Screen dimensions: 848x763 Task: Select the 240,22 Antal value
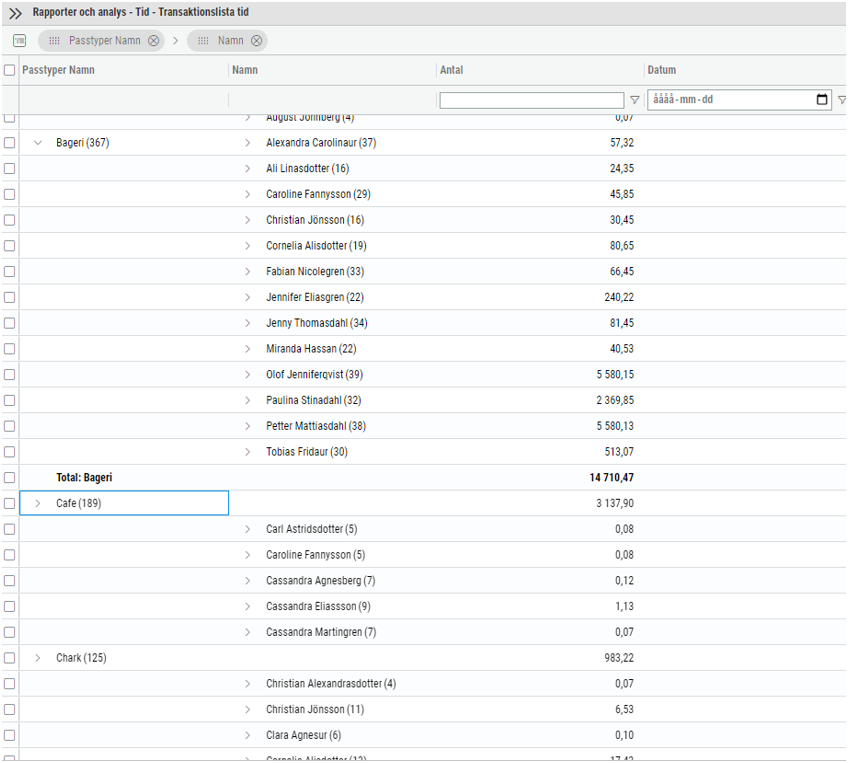[619, 297]
